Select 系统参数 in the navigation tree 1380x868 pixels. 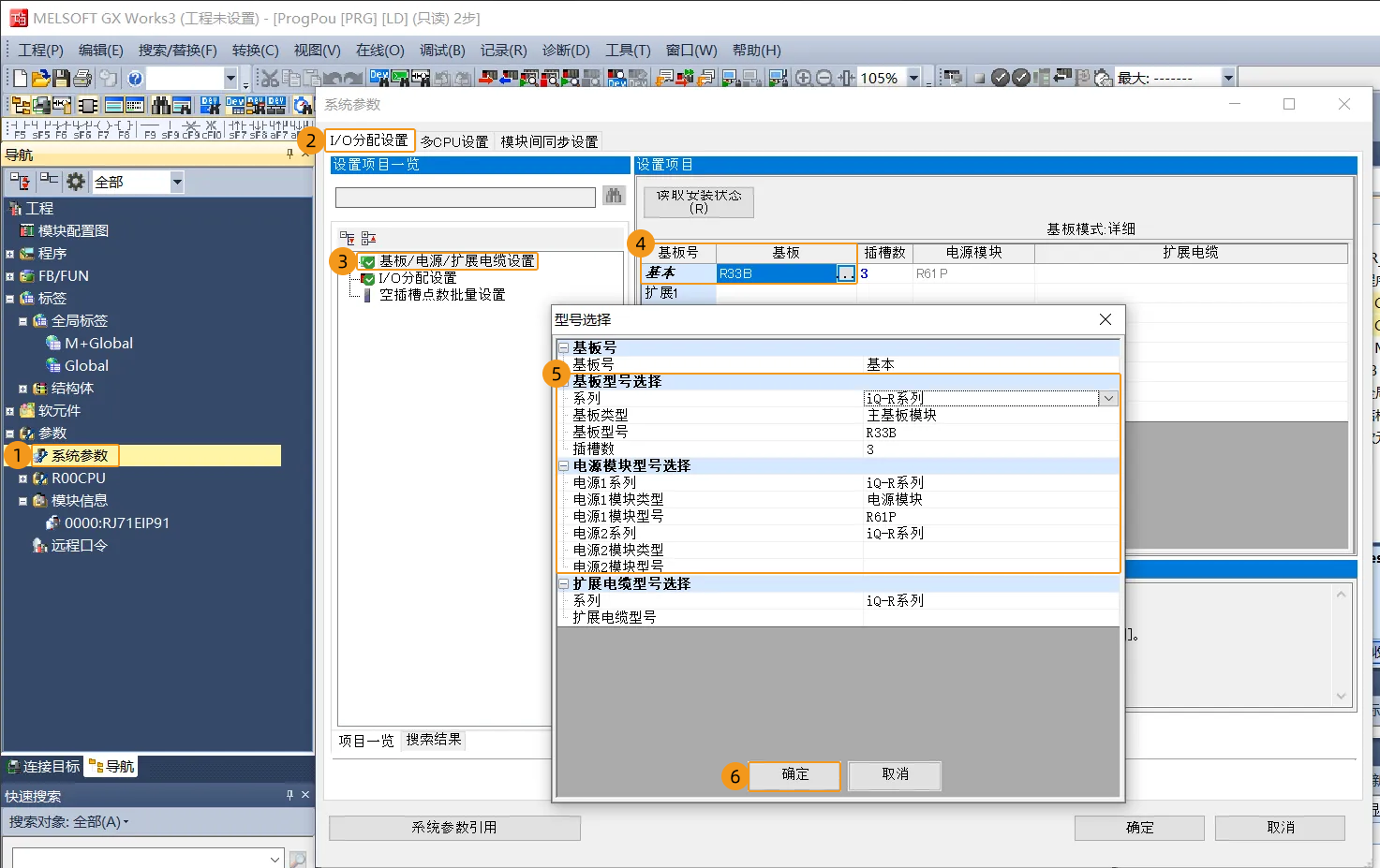pos(80,456)
